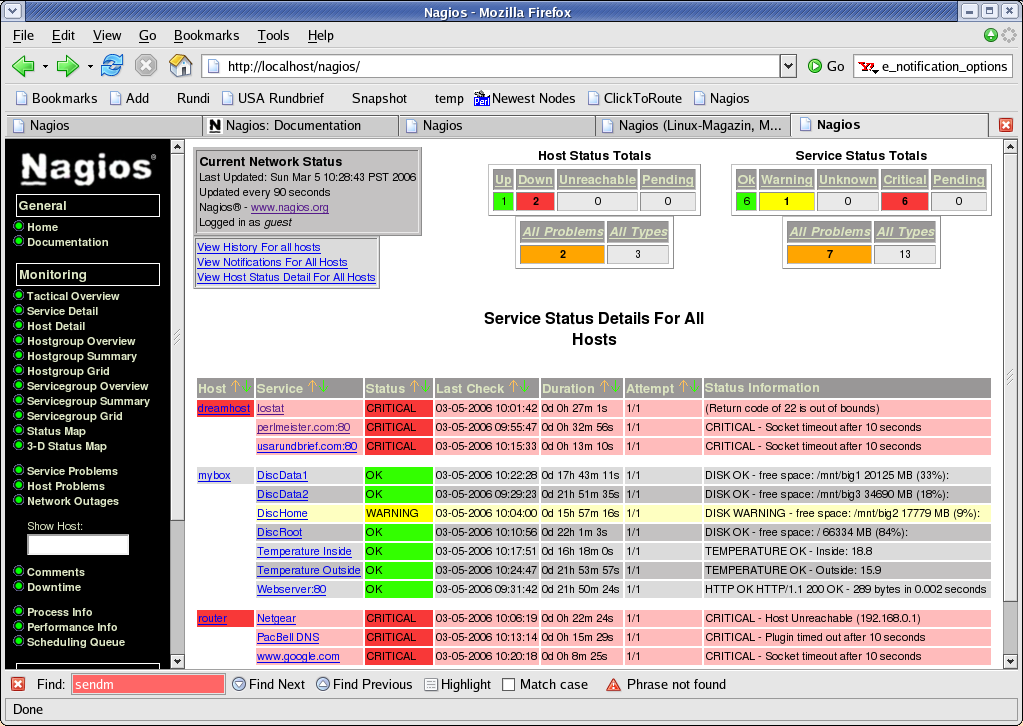Open the View menu
Screen dimensions: 1023x726
(106, 35)
